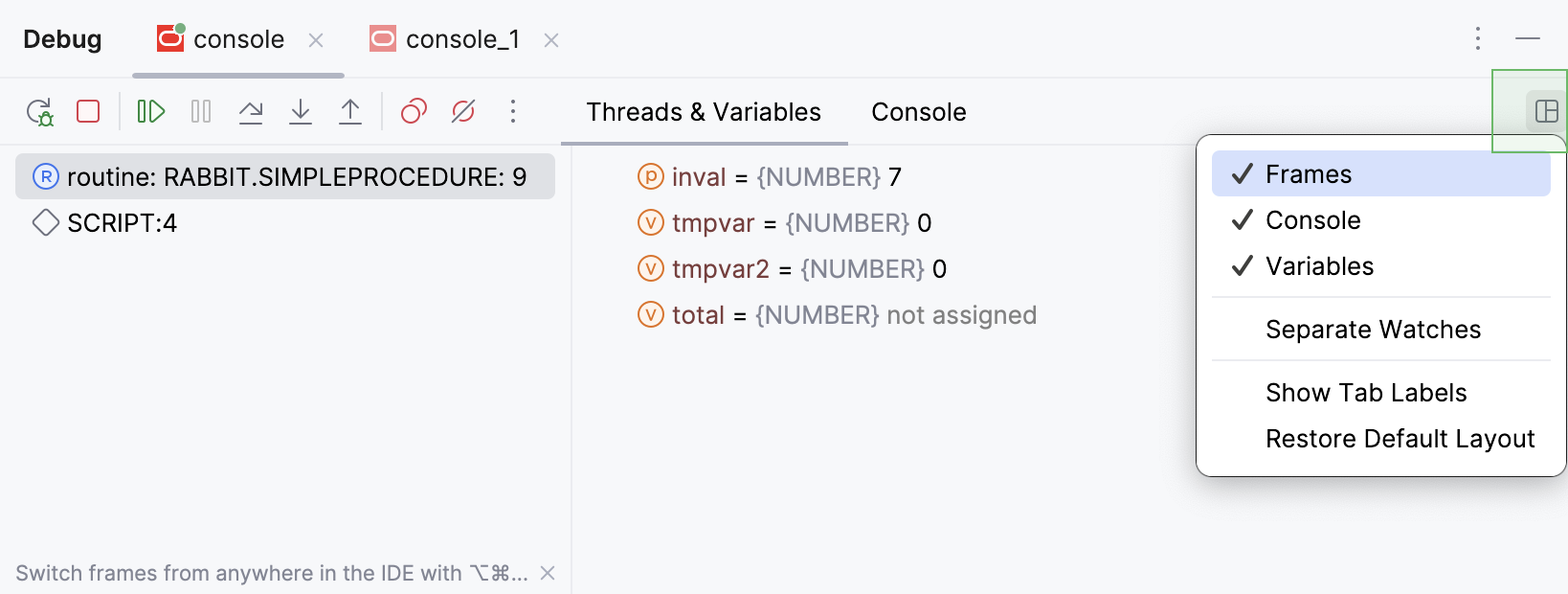Click the Rerun debug icon

point(39,112)
